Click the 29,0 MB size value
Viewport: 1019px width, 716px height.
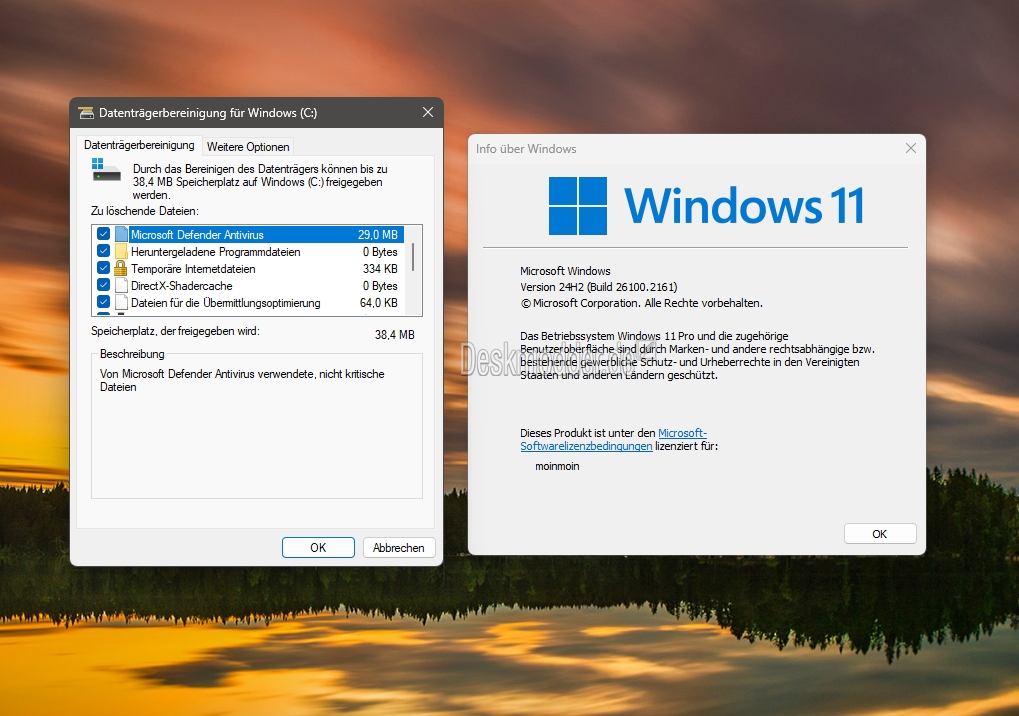(x=378, y=235)
